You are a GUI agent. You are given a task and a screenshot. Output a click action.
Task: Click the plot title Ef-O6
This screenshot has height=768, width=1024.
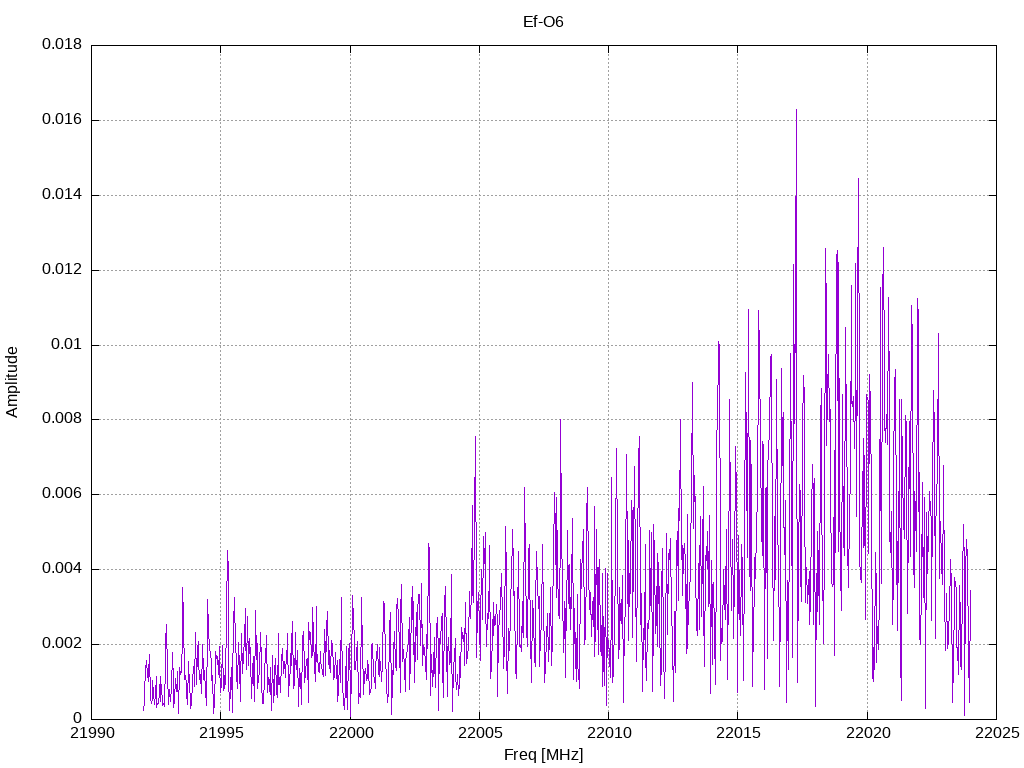[543, 22]
